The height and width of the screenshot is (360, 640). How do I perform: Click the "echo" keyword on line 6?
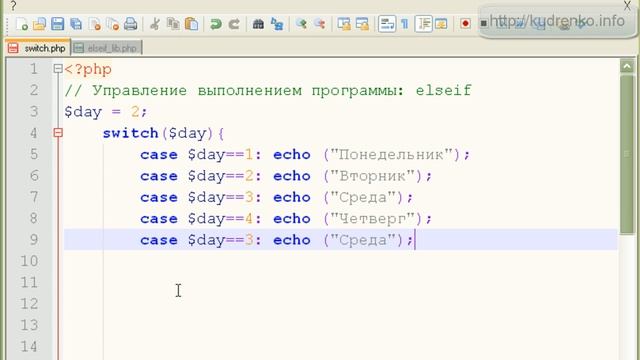pos(292,176)
